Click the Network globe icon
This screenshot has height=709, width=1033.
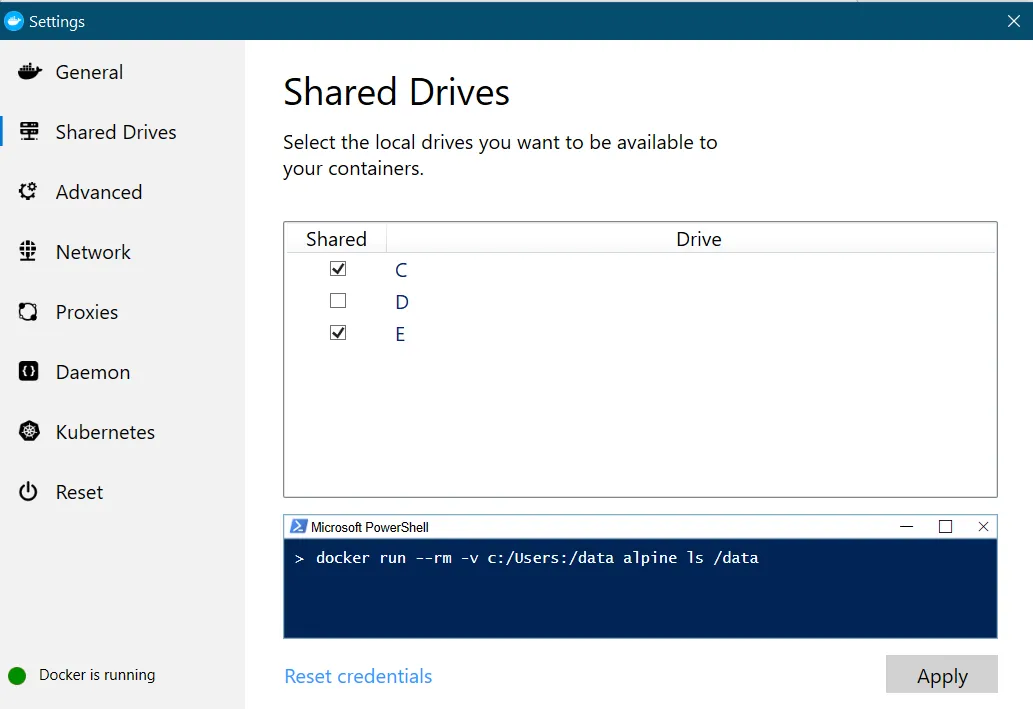[x=29, y=252]
